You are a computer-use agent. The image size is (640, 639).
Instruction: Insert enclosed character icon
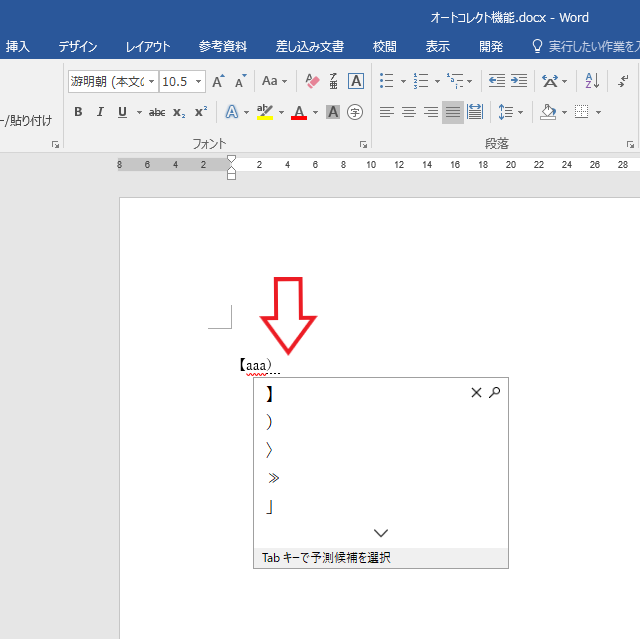(x=355, y=112)
